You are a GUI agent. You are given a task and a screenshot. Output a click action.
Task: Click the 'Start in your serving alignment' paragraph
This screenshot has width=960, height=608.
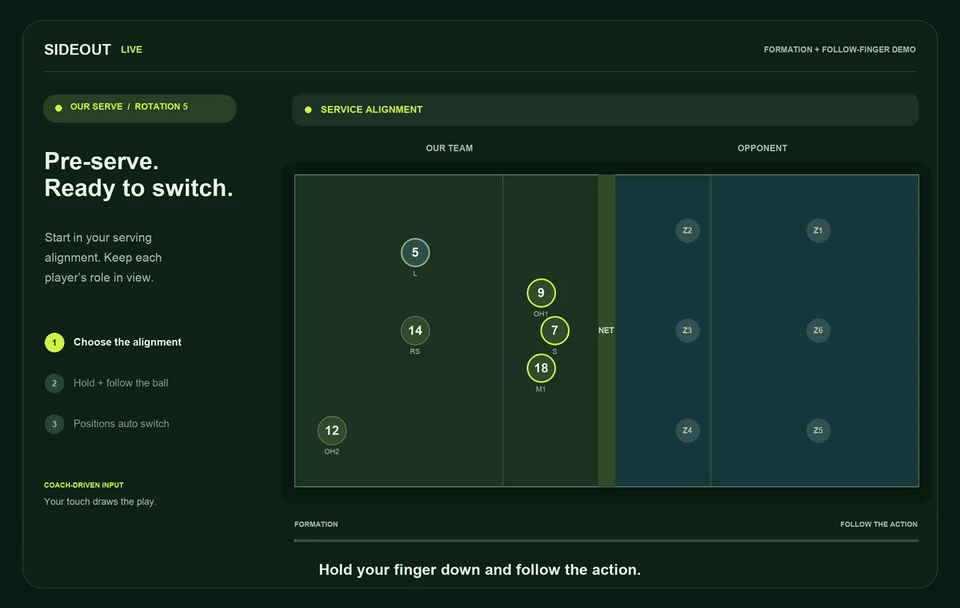point(103,258)
